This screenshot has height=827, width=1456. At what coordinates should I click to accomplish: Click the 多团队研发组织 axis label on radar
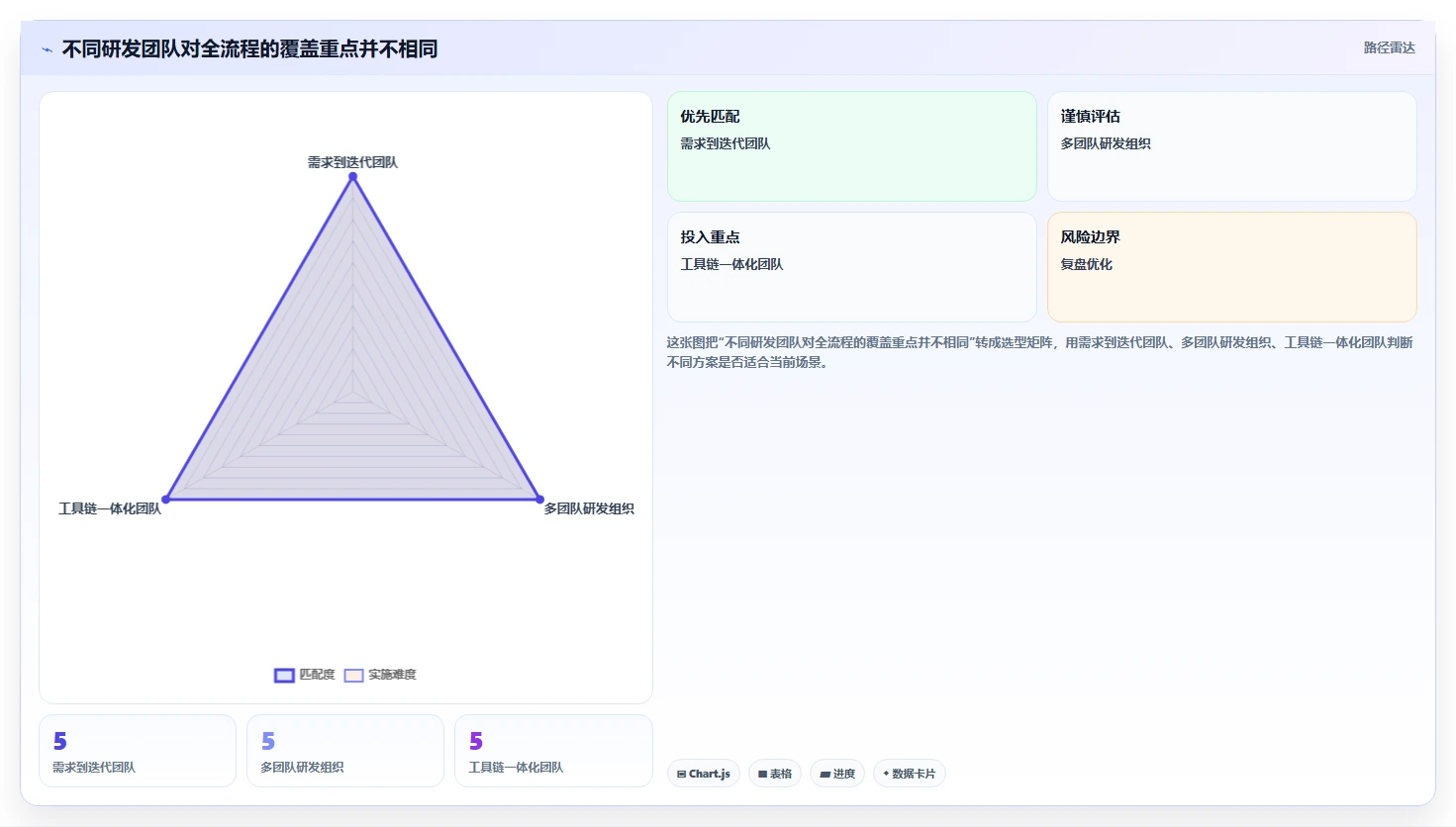tap(589, 508)
